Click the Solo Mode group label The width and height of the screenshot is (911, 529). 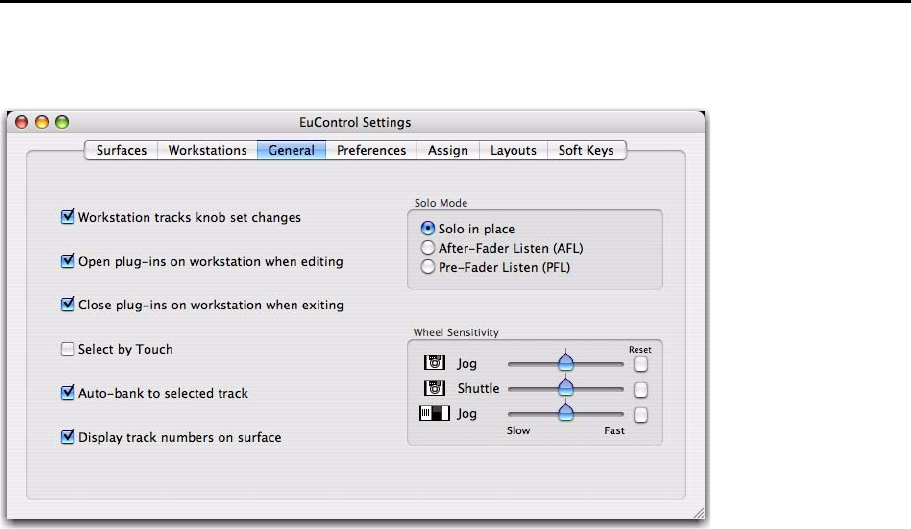coord(441,203)
